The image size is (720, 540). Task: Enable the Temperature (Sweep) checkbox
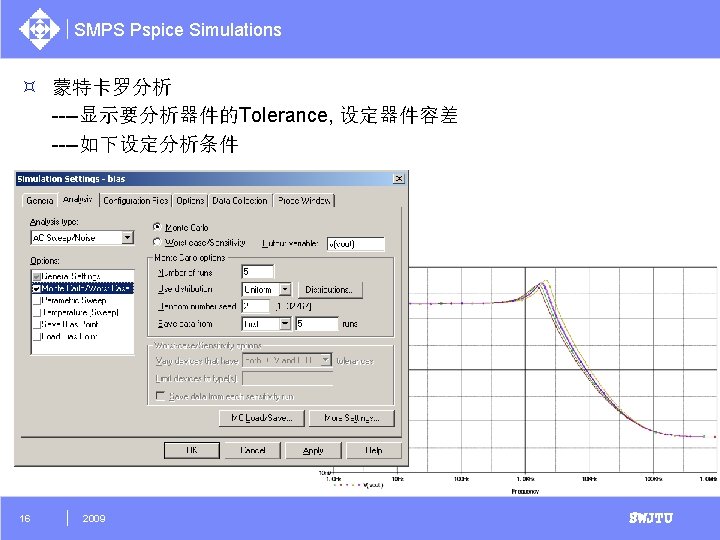pos(37,312)
